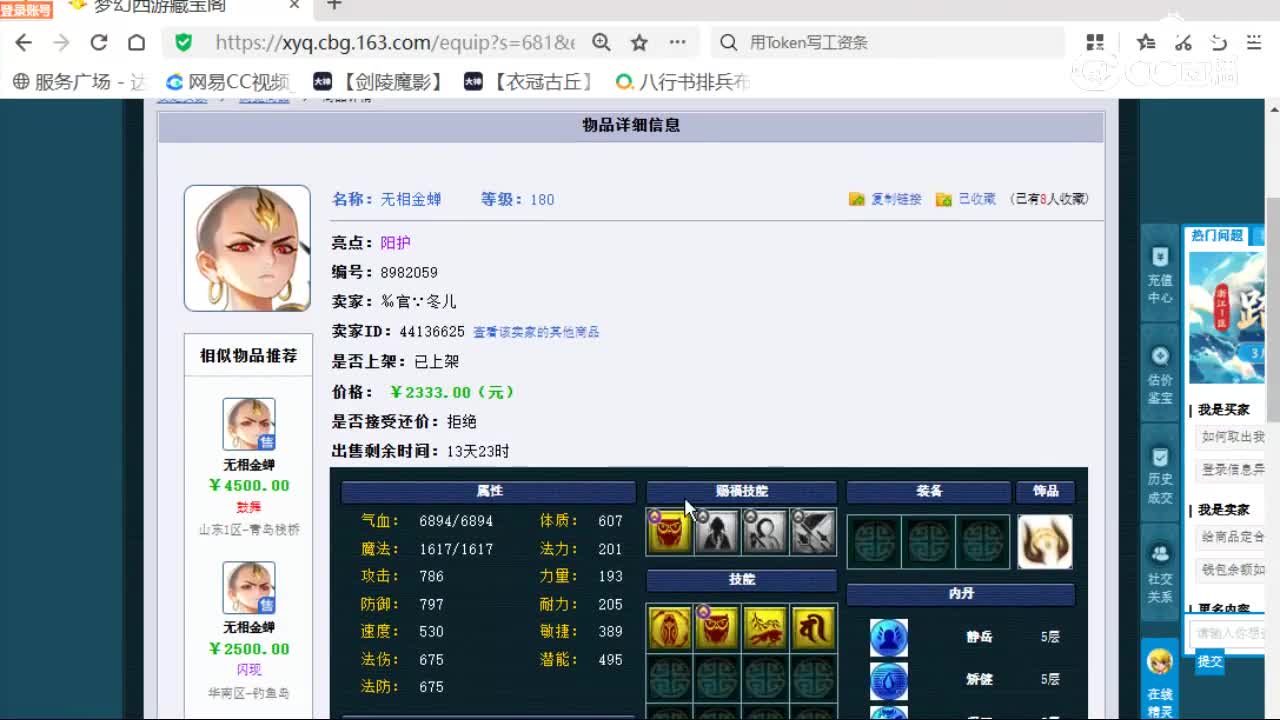Open 查看该卖家的其他商品 link

pyautogui.click(x=536, y=332)
